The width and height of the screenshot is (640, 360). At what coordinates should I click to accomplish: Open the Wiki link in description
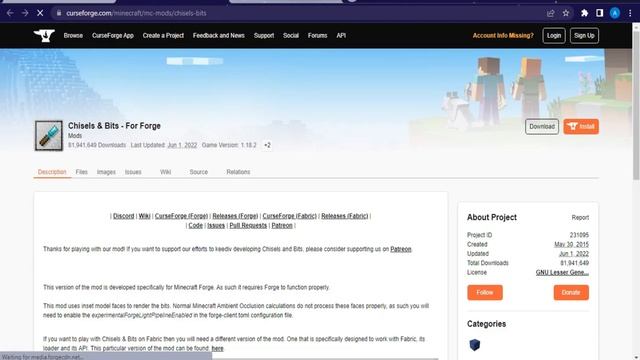144,216
